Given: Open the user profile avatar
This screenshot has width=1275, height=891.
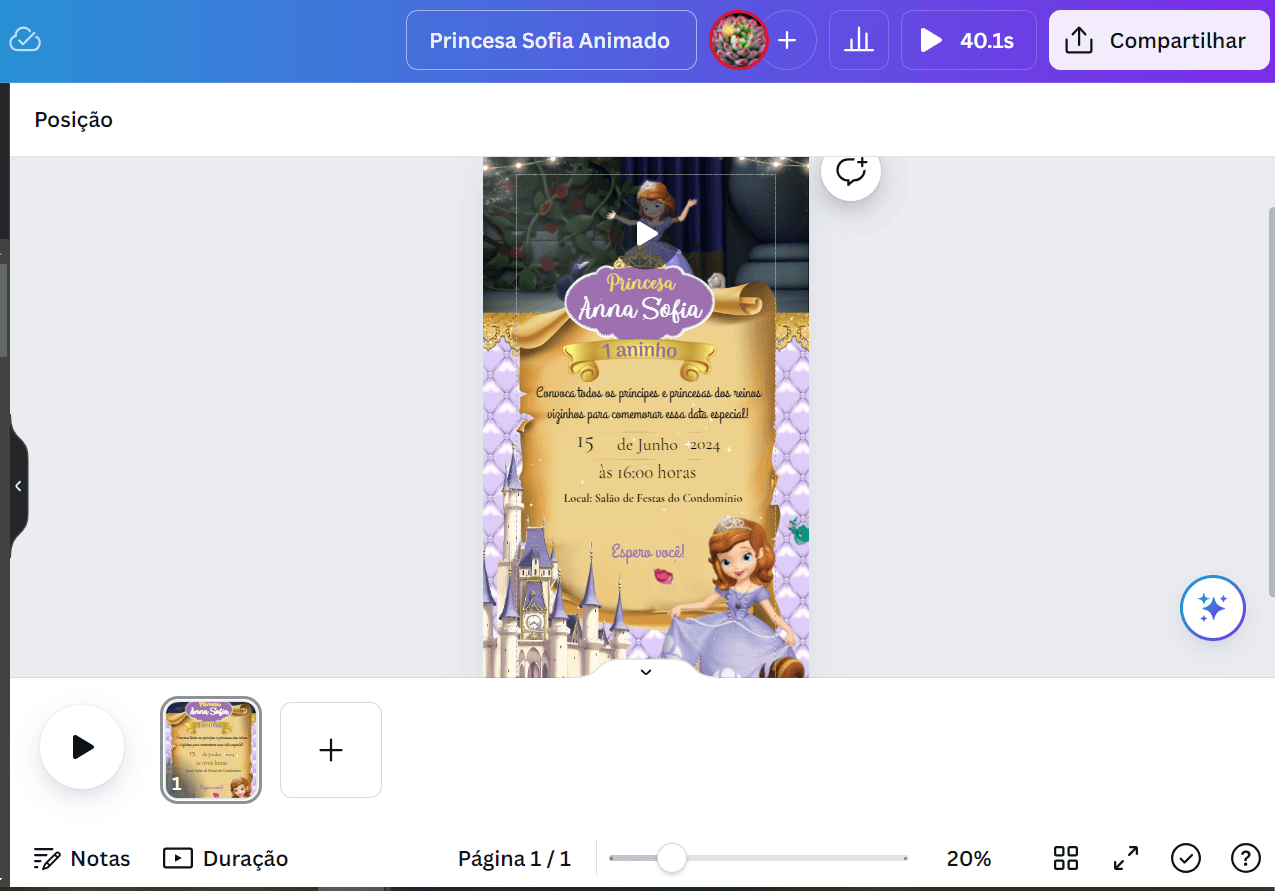Looking at the screenshot, I should tap(738, 41).
